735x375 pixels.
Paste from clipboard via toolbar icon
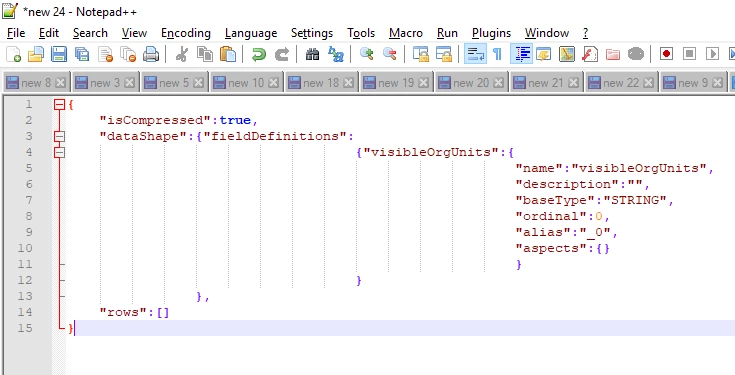[228, 54]
